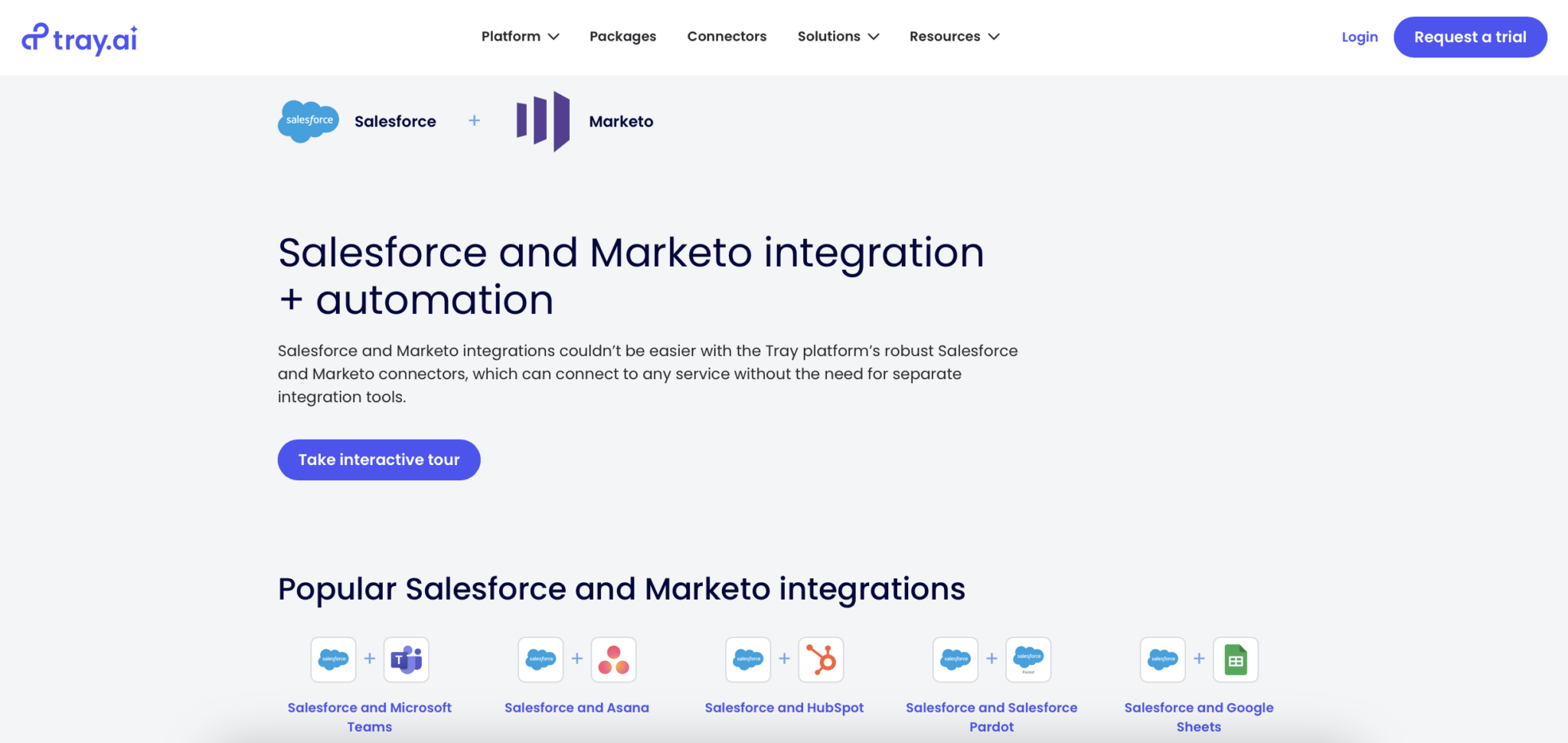
Task: Select the Asana integration icon
Action: [x=613, y=659]
